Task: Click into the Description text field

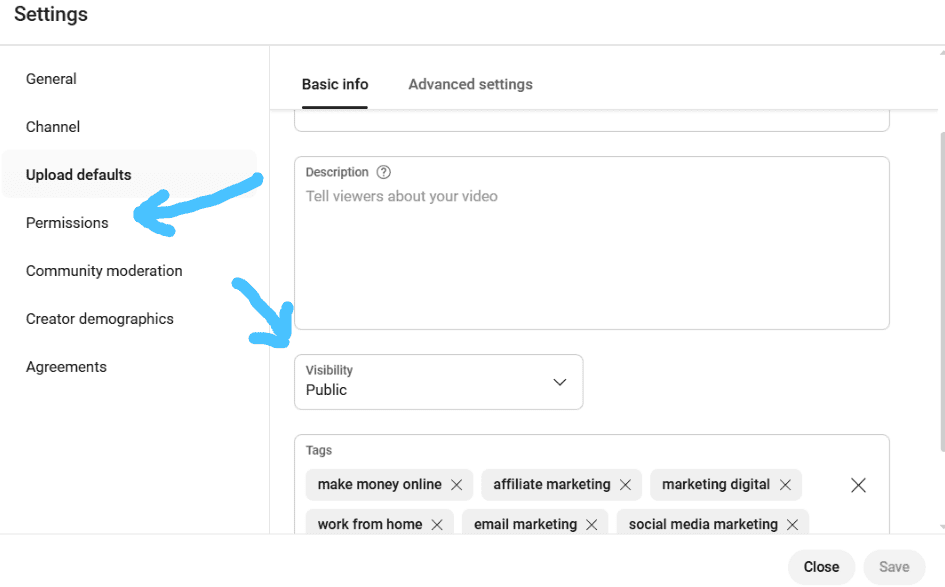Action: point(591,243)
